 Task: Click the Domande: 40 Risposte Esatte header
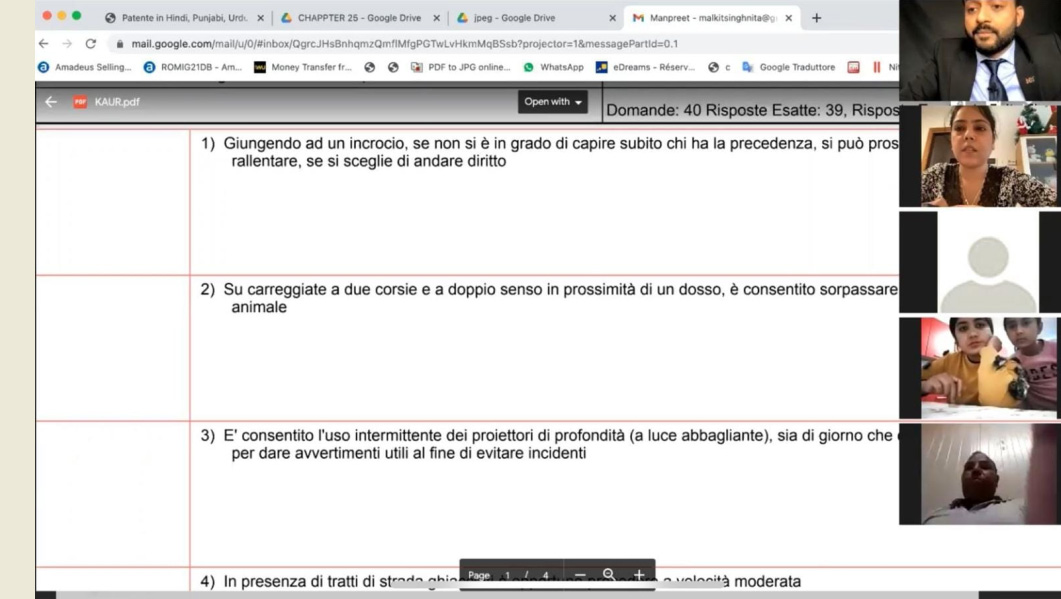click(752, 110)
